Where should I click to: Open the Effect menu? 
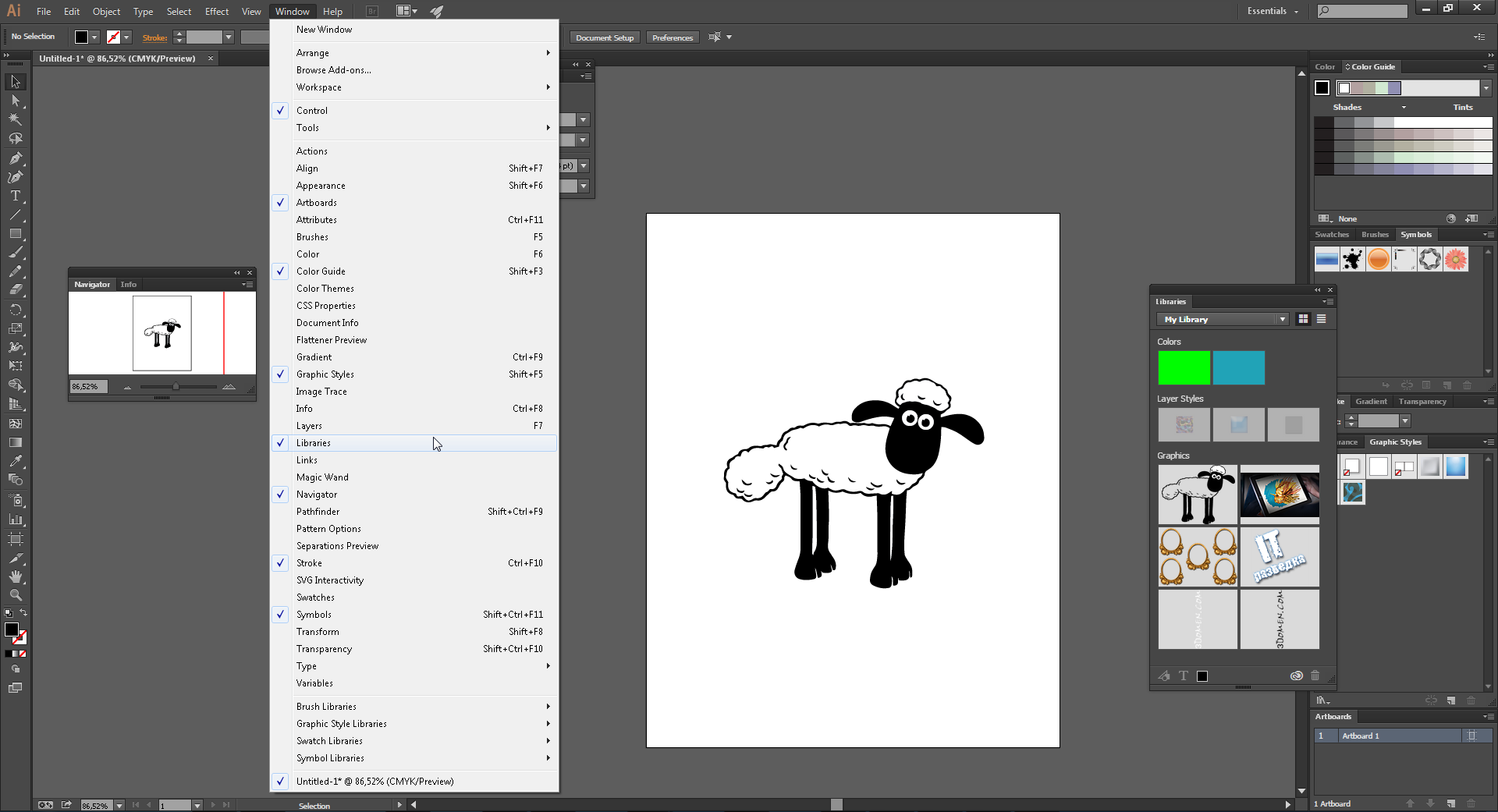[x=217, y=11]
